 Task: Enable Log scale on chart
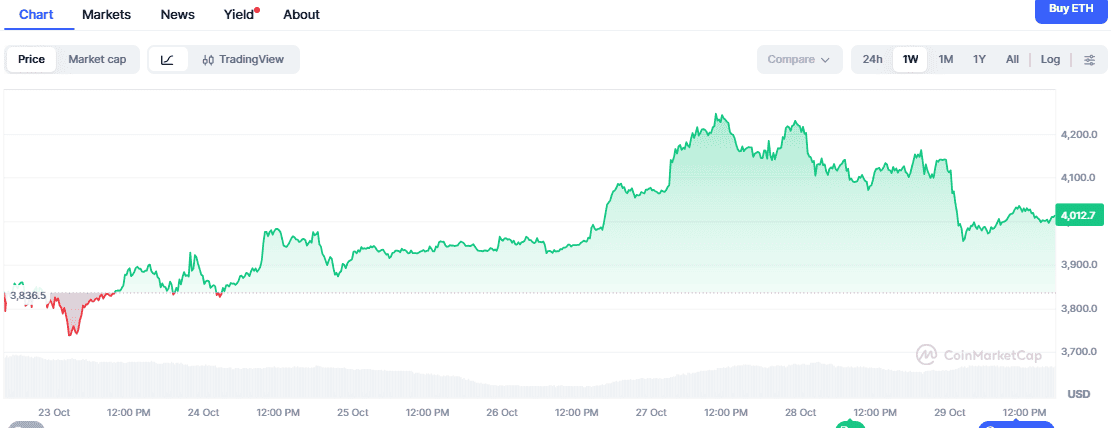1050,59
